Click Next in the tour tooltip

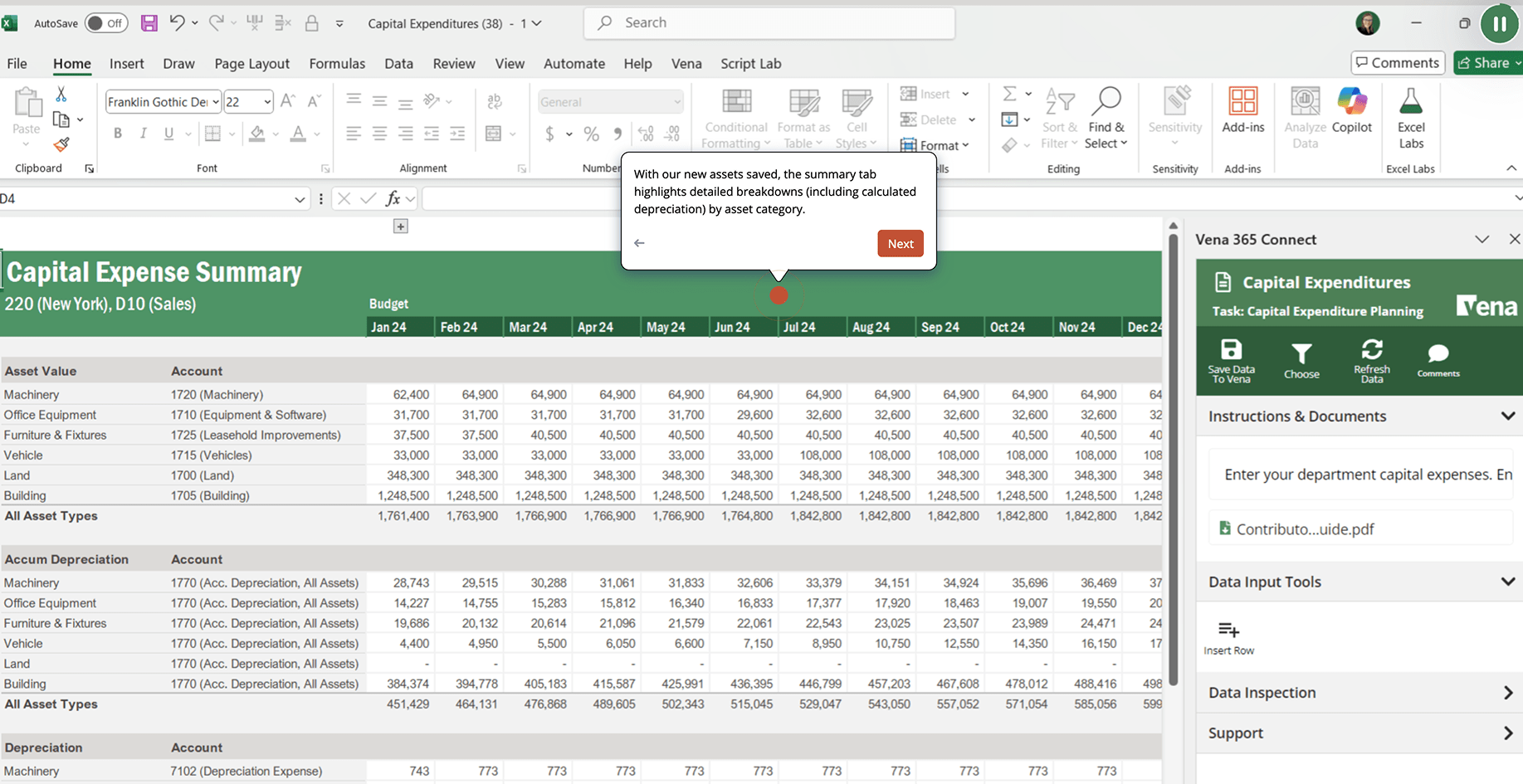point(900,243)
